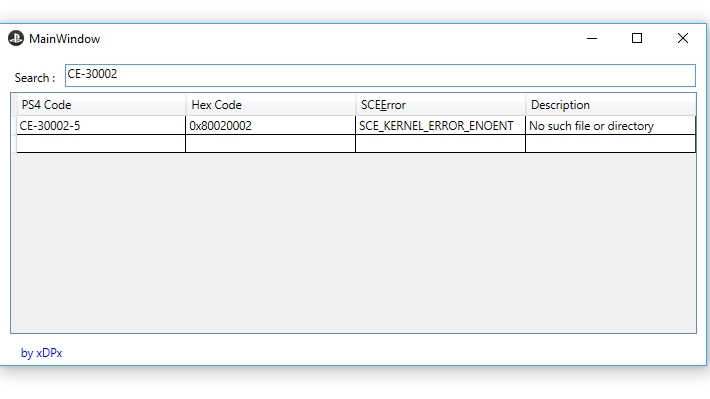Open the 'by xDPx' link
The width and height of the screenshot is (710, 399).
41,353
